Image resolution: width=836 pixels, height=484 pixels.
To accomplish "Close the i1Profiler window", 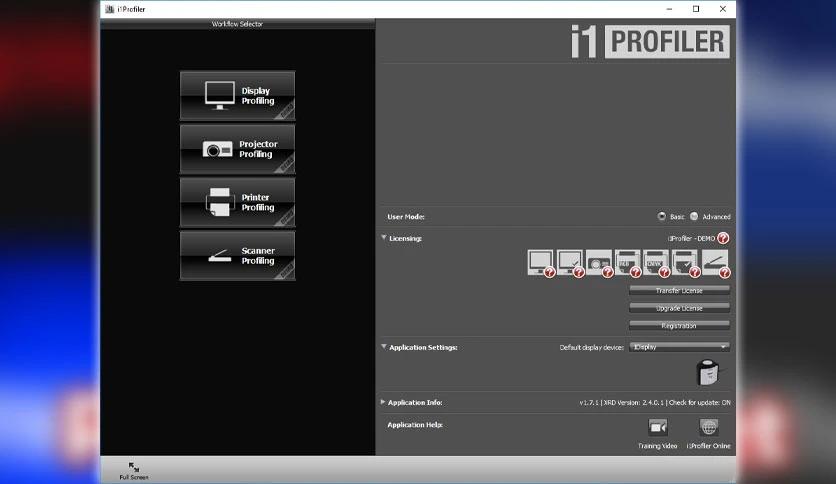I will 722,9.
